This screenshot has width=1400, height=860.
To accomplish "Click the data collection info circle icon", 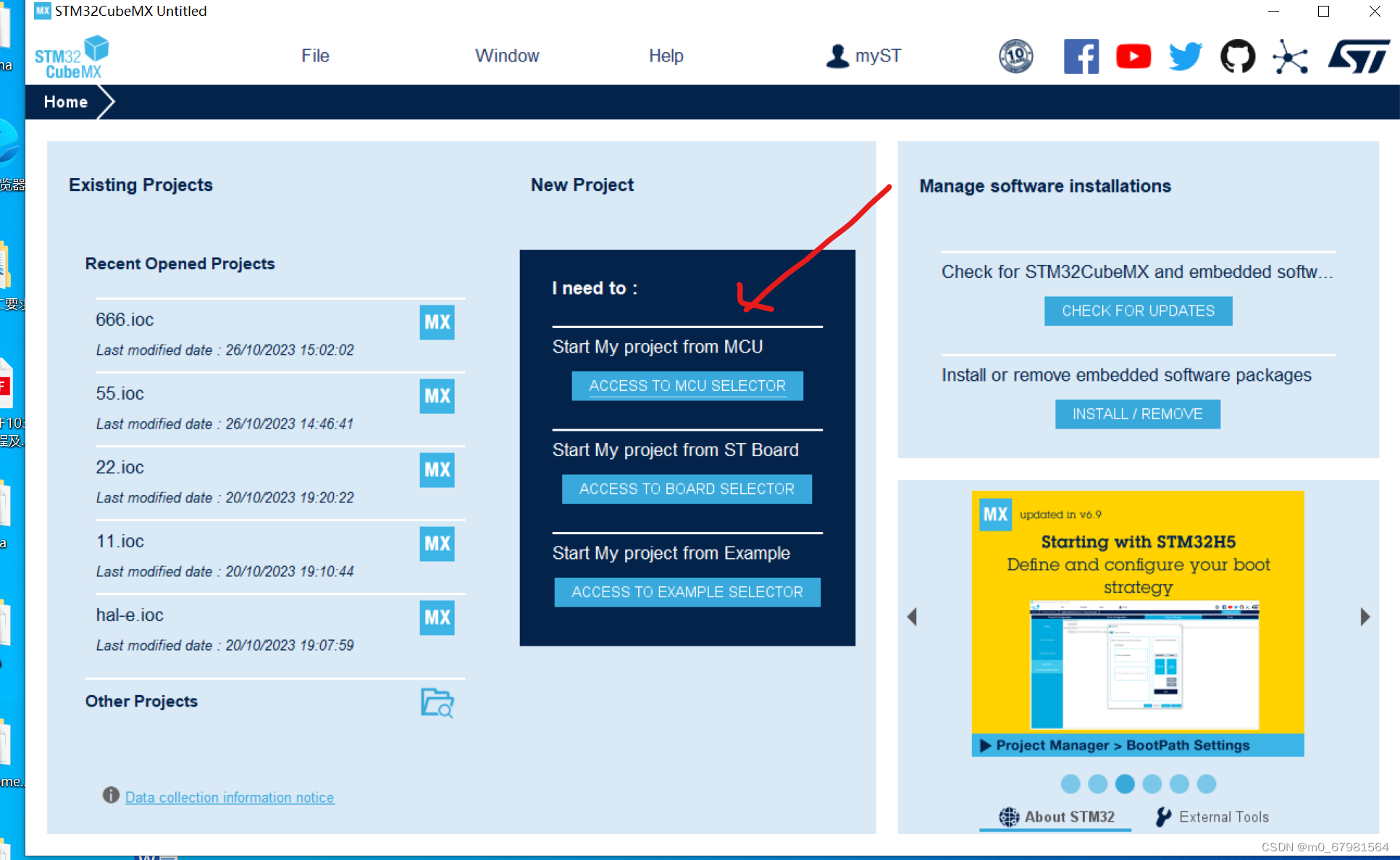I will tap(111, 796).
